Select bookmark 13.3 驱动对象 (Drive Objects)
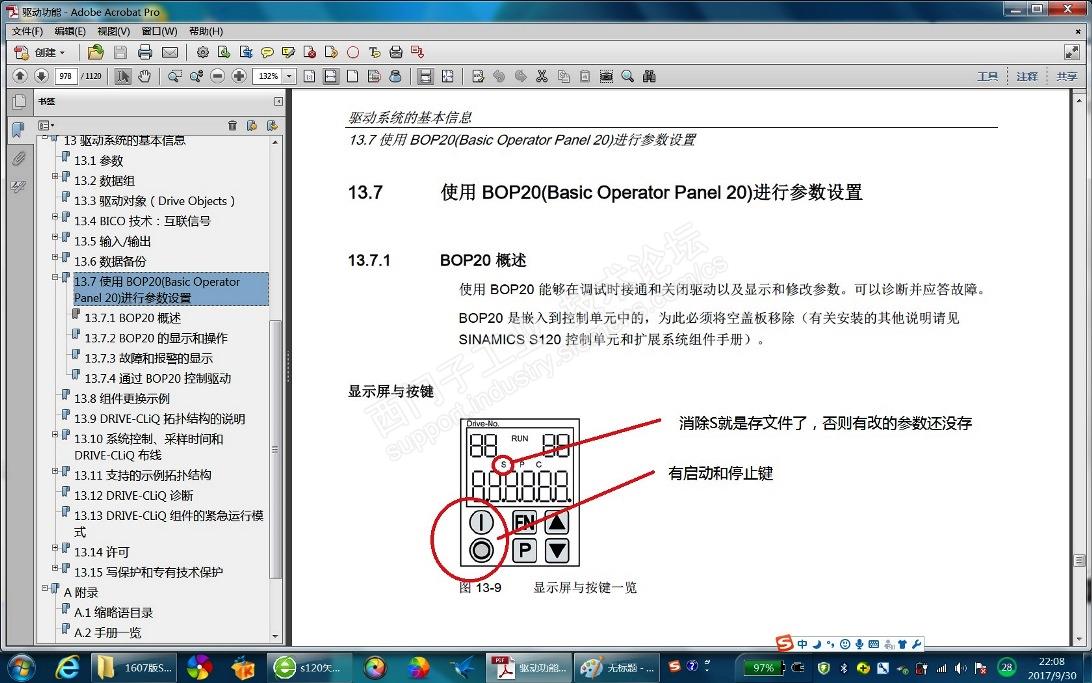 pyautogui.click(x=154, y=201)
